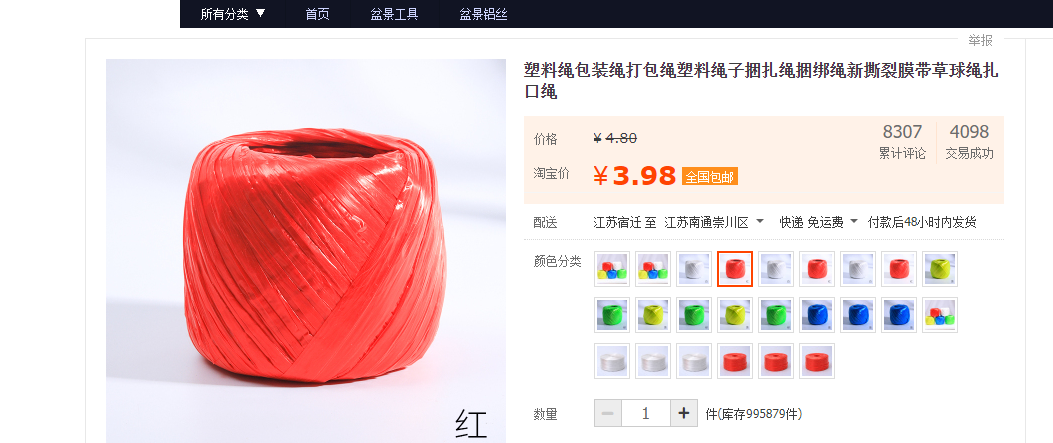Click the 举报 report link

coord(980,40)
